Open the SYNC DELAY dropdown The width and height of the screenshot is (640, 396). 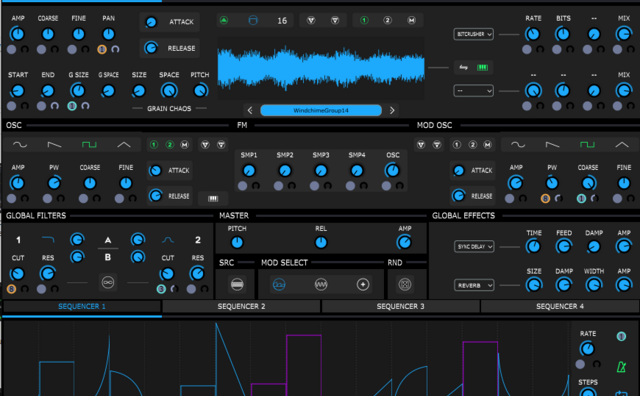click(x=473, y=247)
